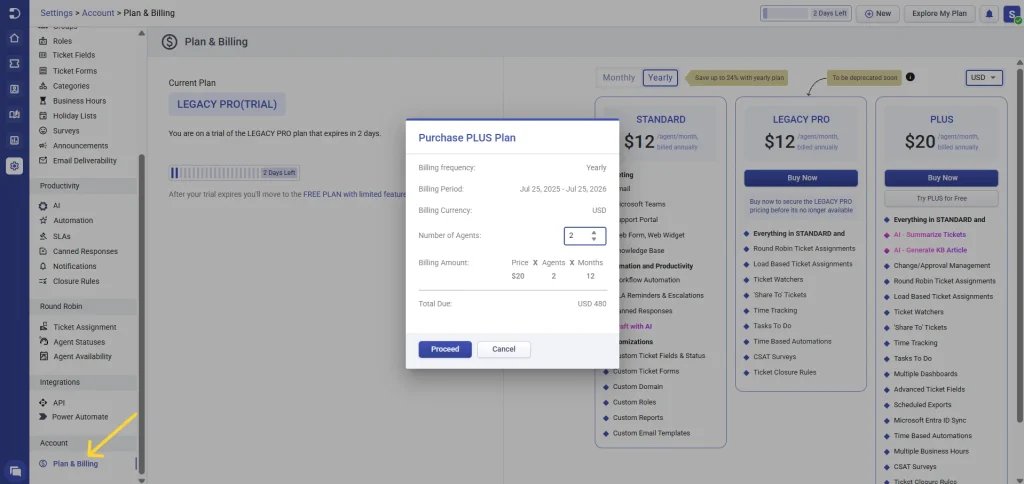Switch billing to Monthly
This screenshot has height=484, width=1024.
(618, 78)
